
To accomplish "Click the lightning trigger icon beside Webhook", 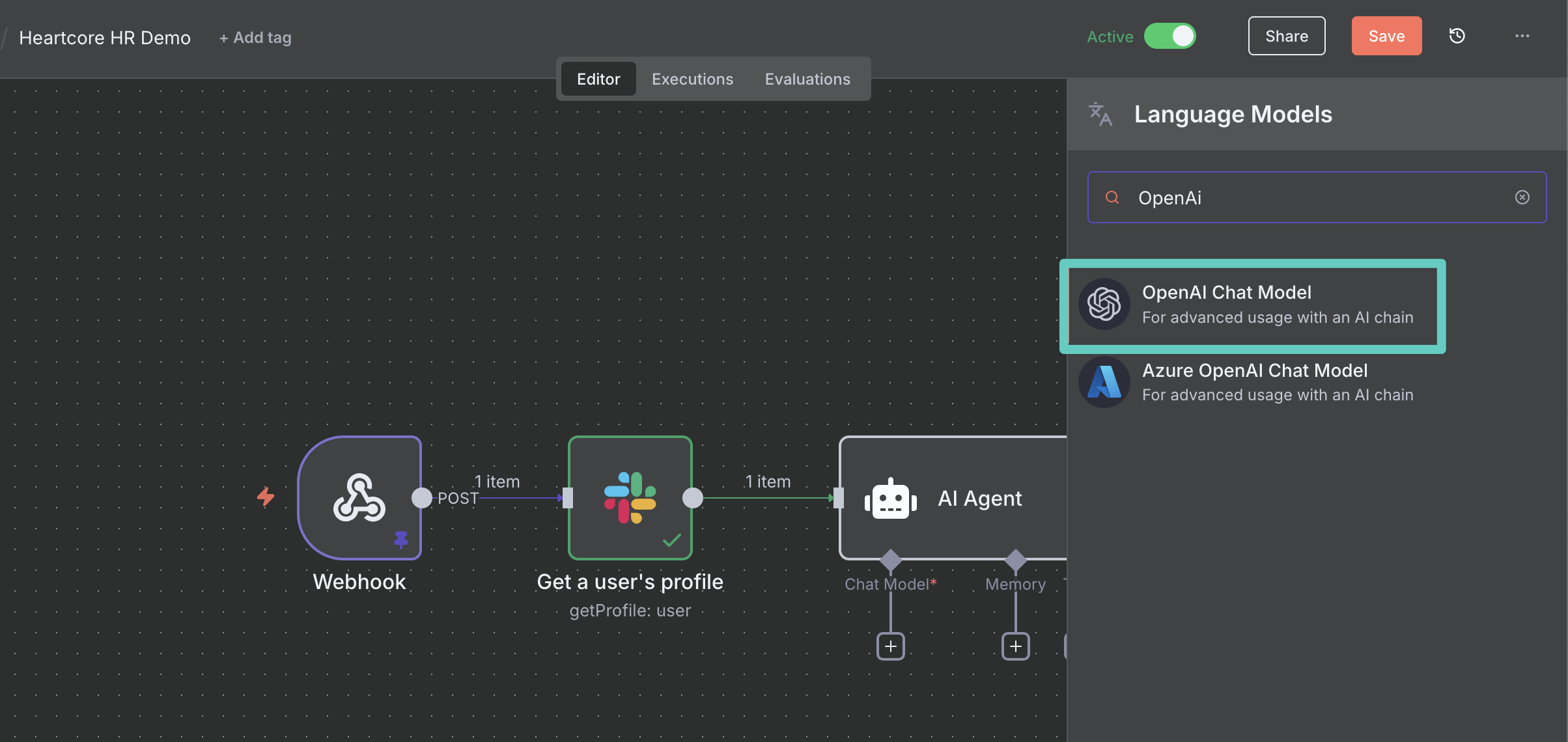I will (265, 497).
